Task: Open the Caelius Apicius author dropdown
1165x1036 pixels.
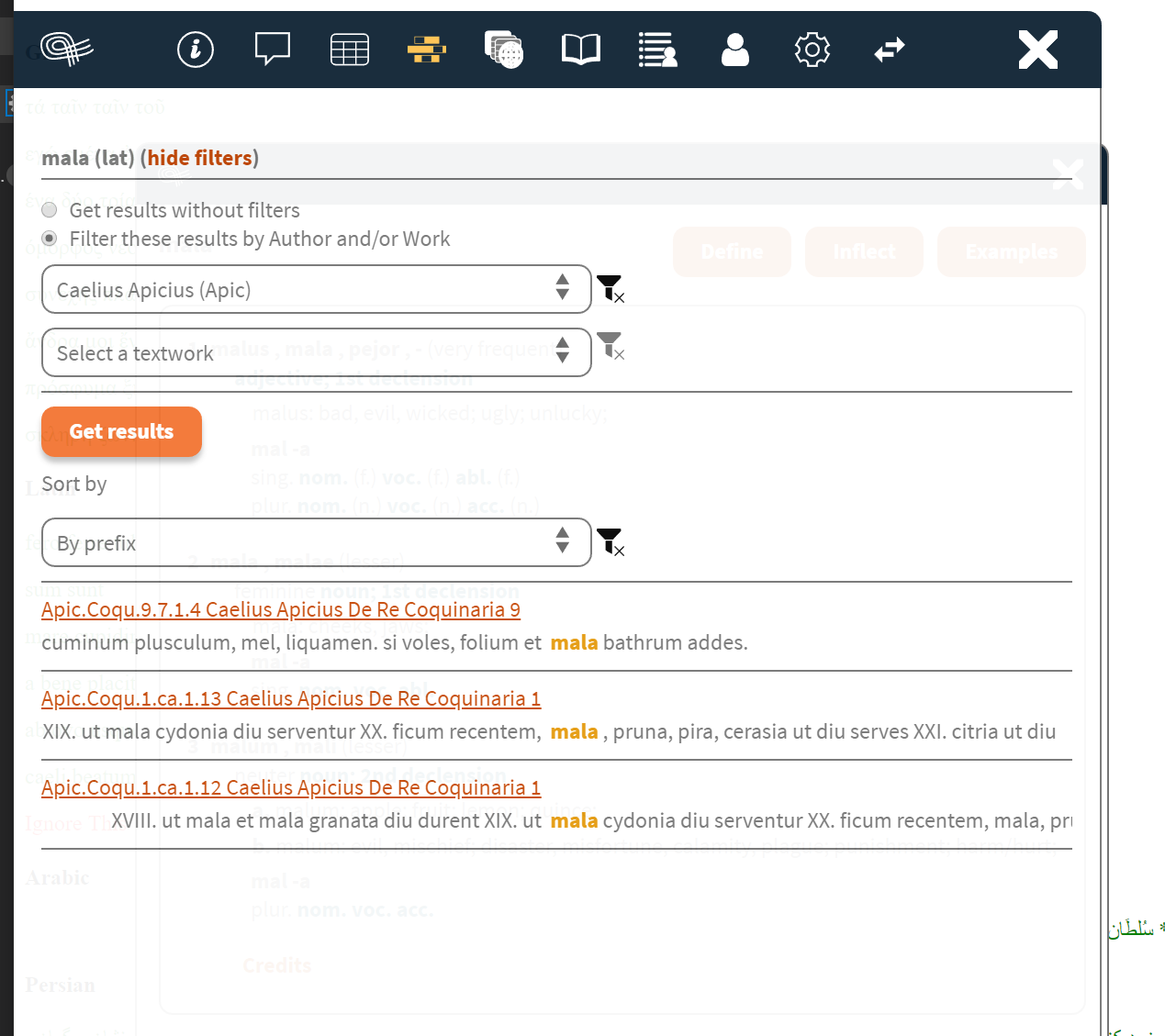Action: (316, 288)
